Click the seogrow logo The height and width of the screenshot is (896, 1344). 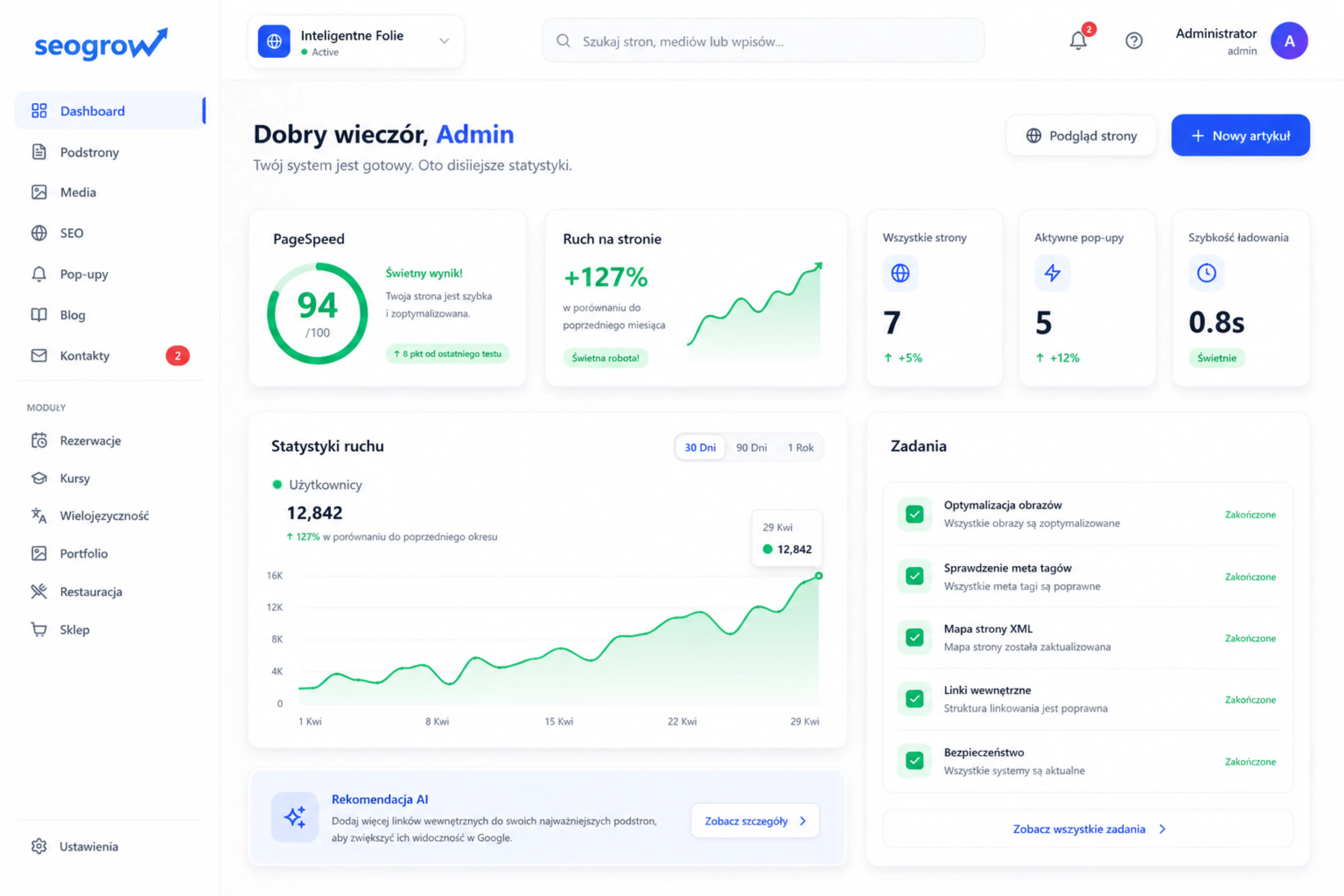pos(101,44)
